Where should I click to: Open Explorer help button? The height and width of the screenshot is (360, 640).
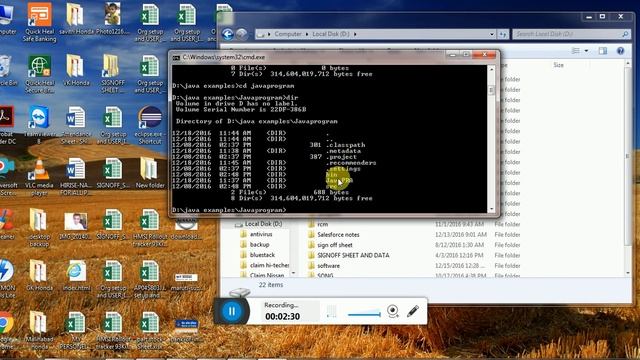point(620,51)
